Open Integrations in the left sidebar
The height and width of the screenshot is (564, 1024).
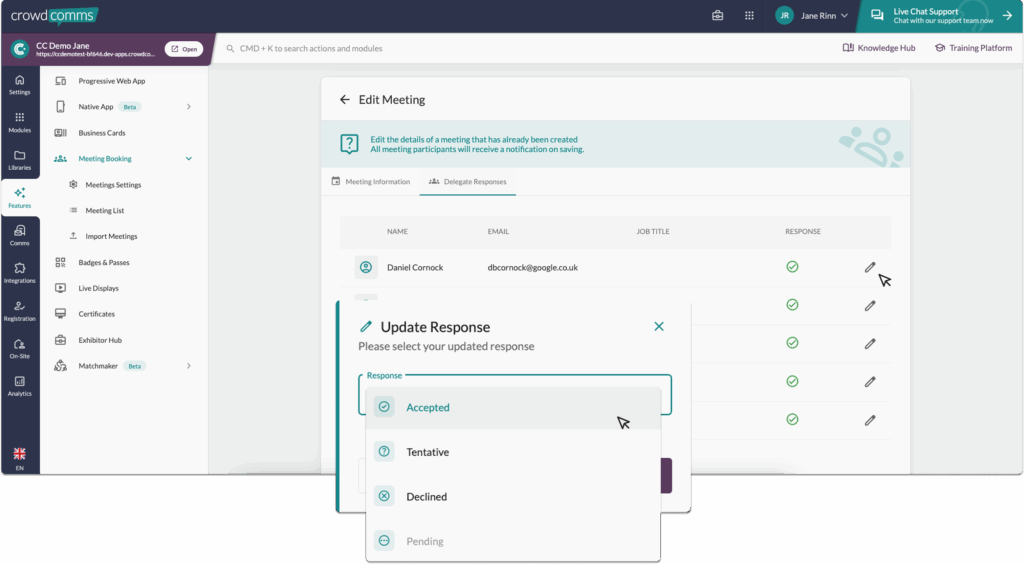[19, 272]
